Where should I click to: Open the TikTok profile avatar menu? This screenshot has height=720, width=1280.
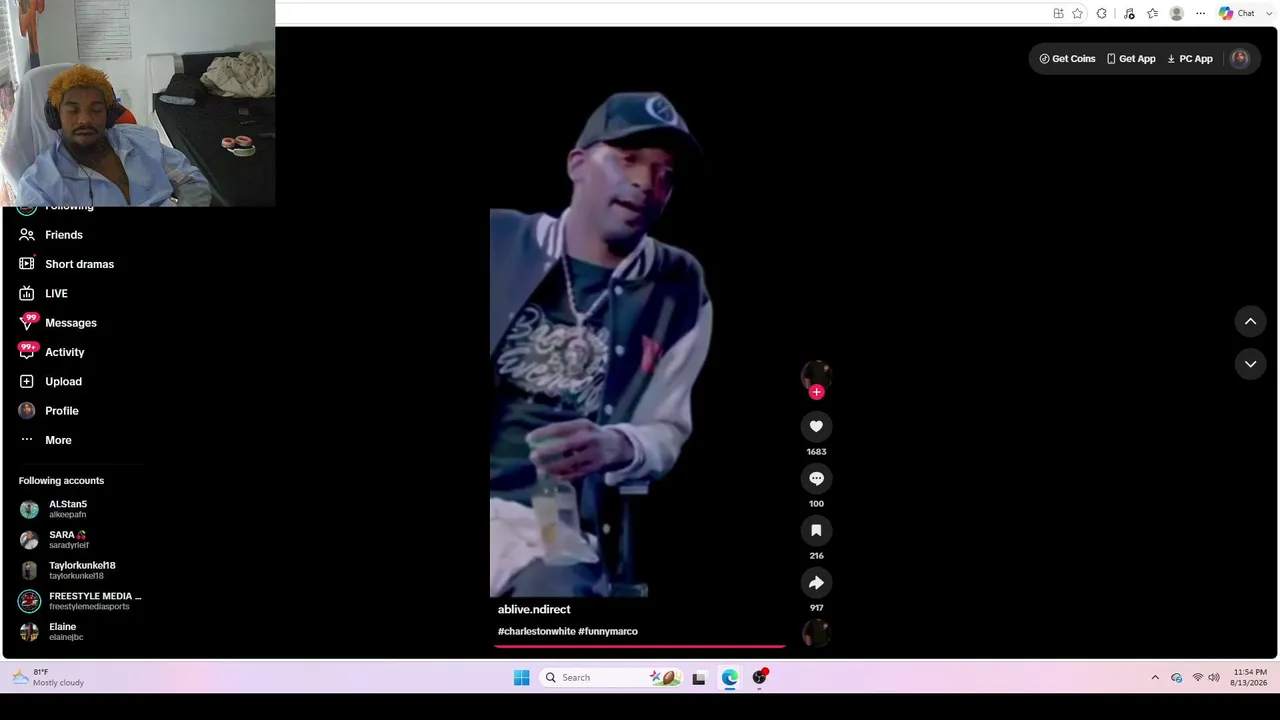pyautogui.click(x=1240, y=58)
